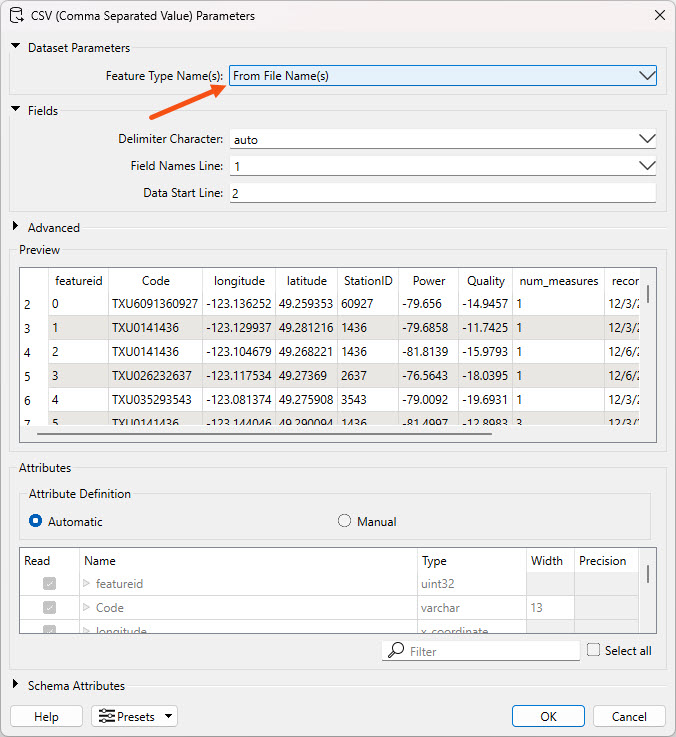Click the Type column header in attributes
The height and width of the screenshot is (737, 676).
pos(472,560)
